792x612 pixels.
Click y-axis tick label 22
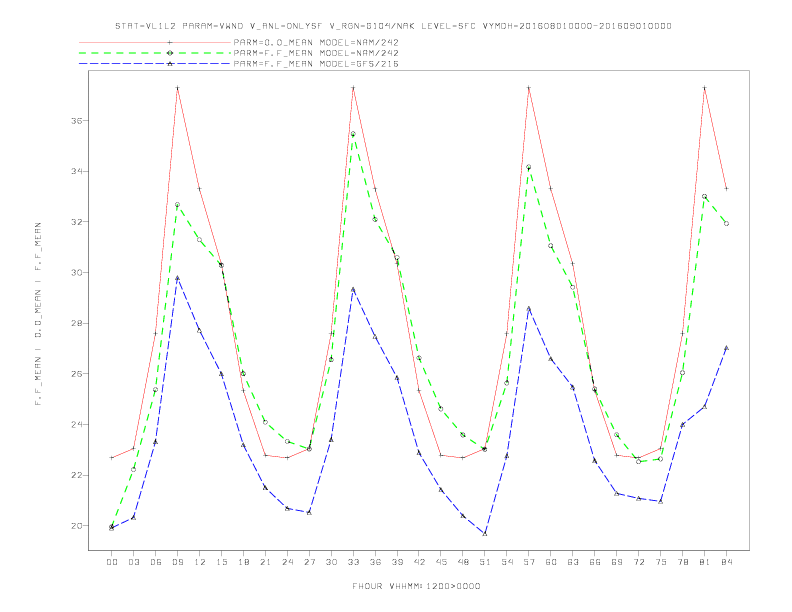(x=77, y=475)
